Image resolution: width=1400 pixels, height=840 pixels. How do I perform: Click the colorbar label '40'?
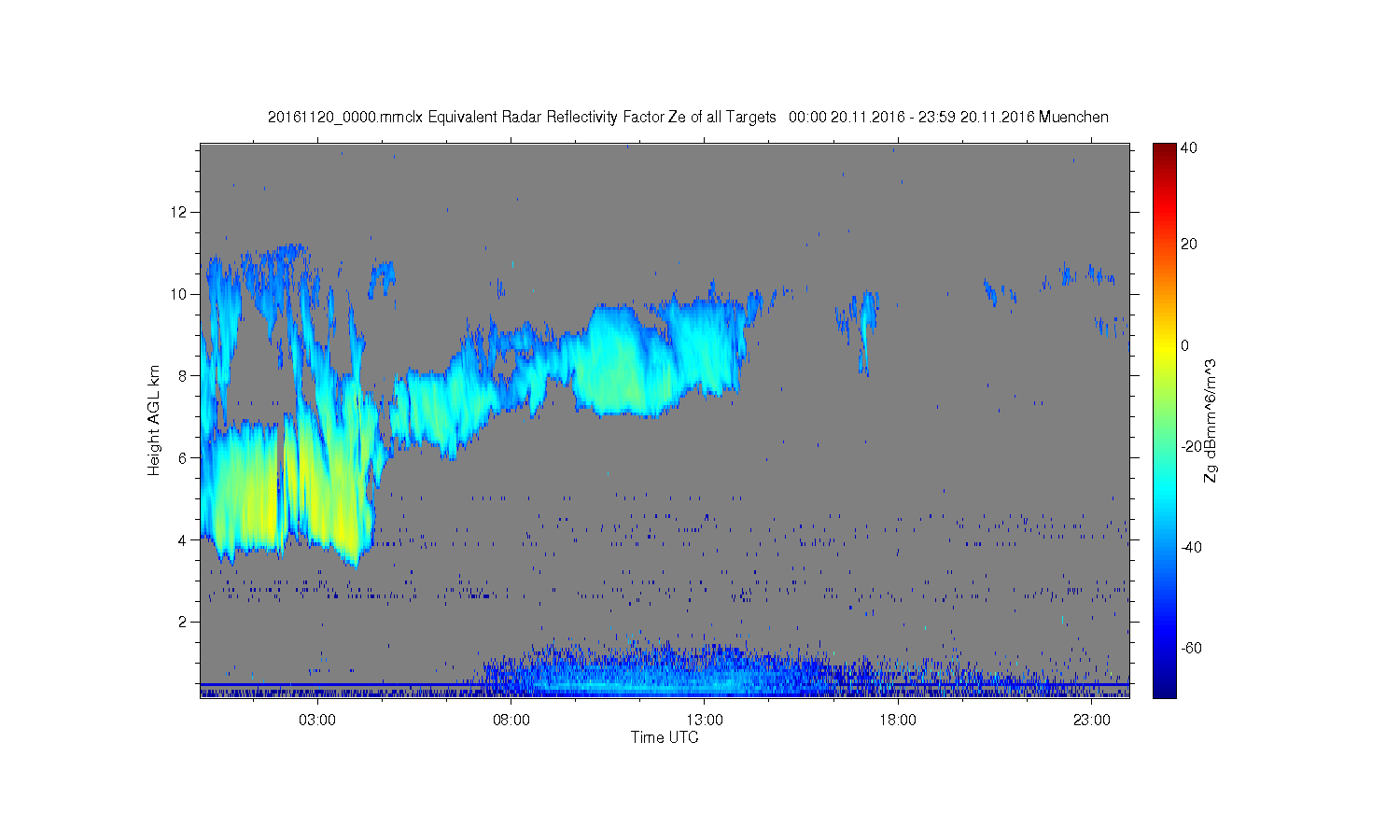click(x=1189, y=148)
